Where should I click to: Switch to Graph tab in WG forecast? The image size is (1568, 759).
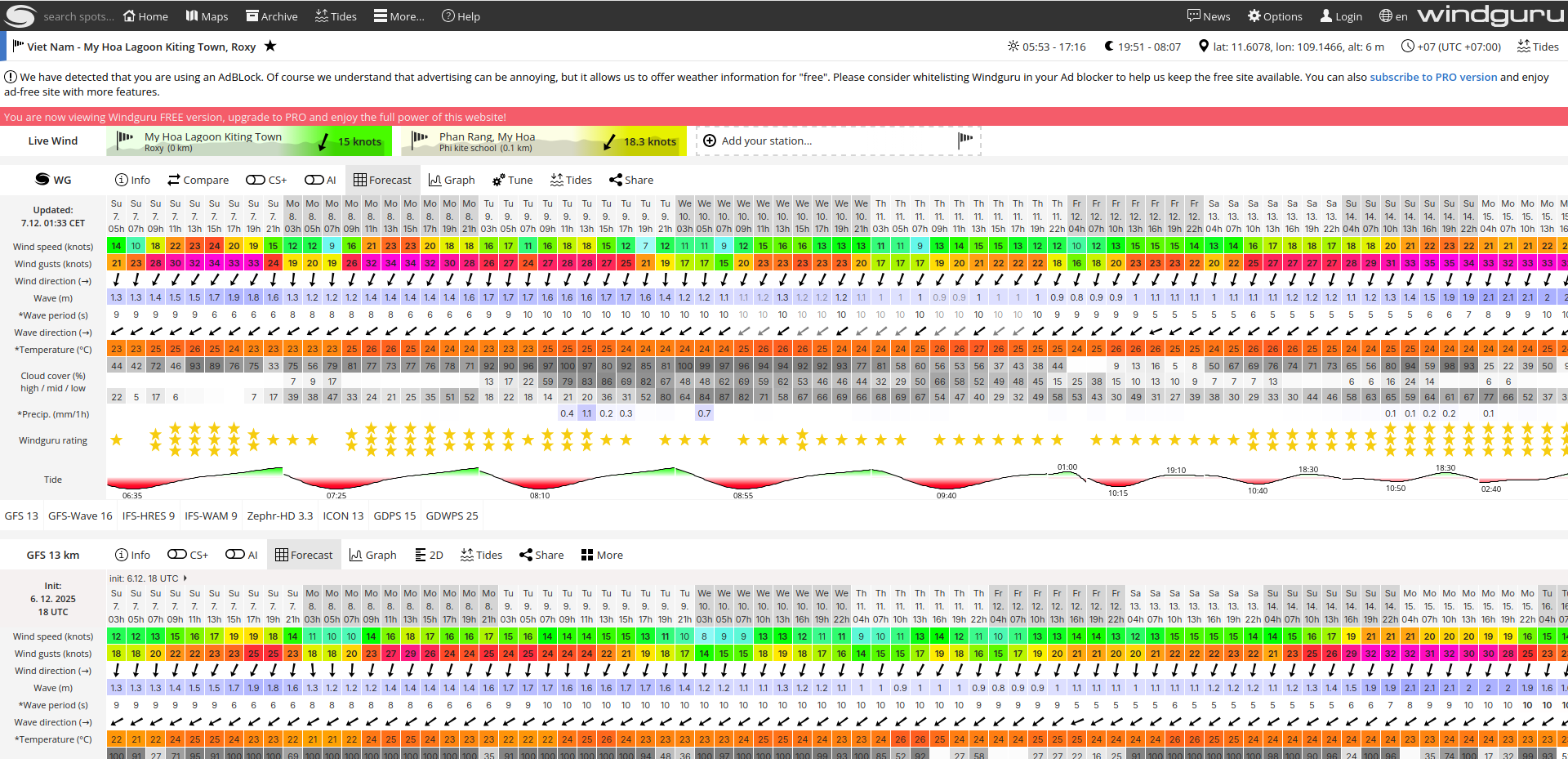click(x=451, y=180)
